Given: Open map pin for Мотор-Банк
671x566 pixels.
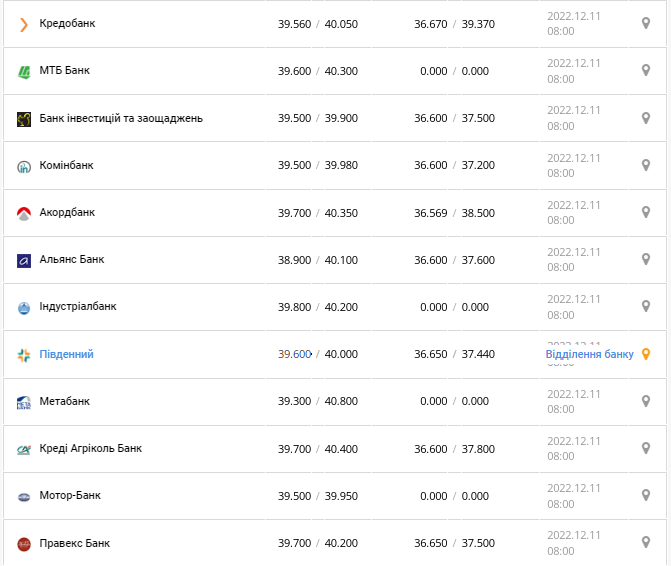Looking at the screenshot, I should (646, 495).
